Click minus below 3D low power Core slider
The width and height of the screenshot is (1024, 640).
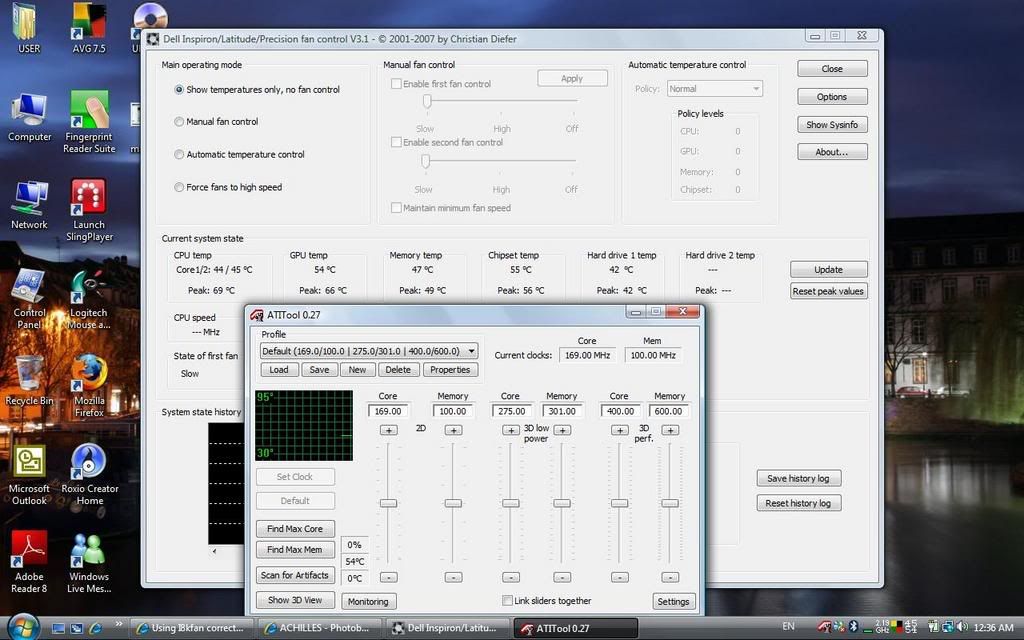[x=511, y=577]
